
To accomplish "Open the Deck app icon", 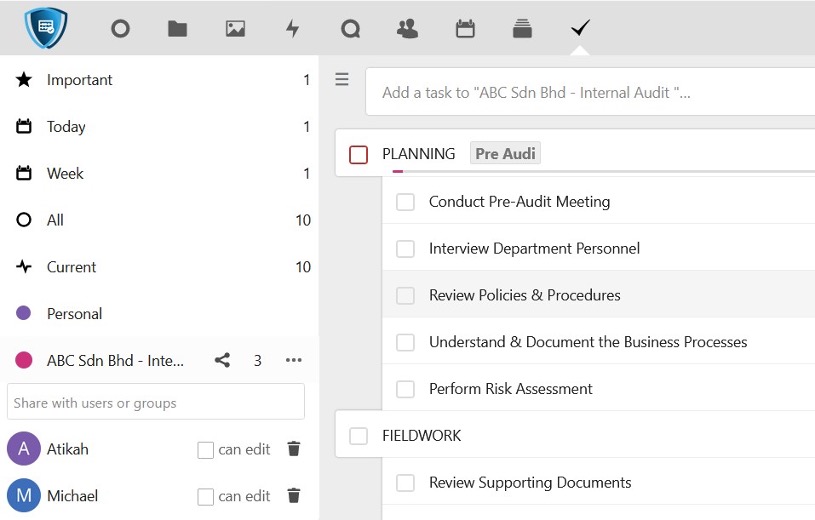I will pyautogui.click(x=522, y=29).
